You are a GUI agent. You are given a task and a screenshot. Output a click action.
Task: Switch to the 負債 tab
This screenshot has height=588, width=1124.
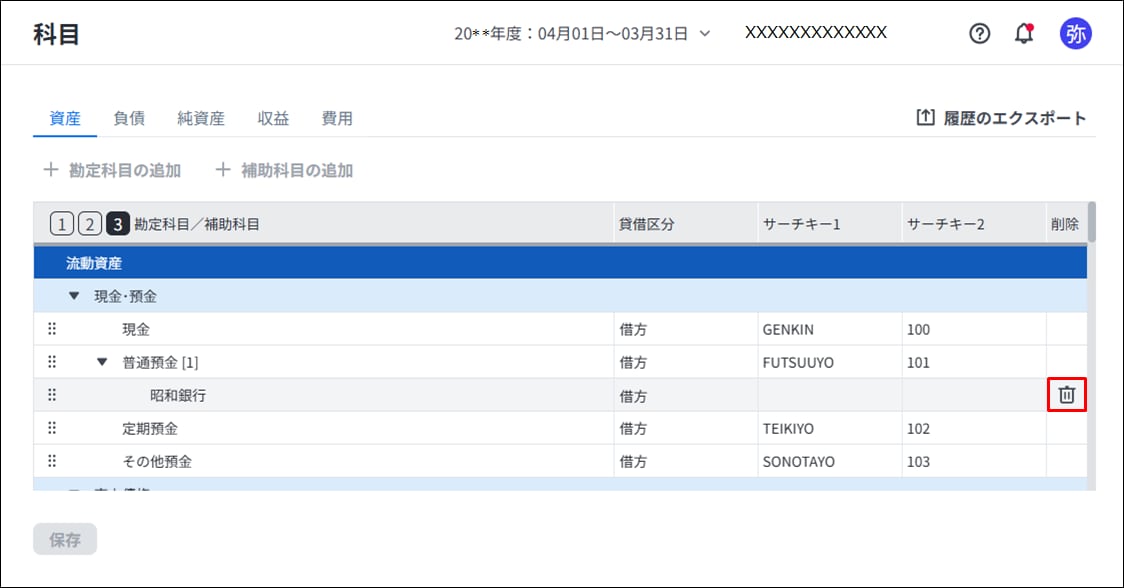click(129, 118)
